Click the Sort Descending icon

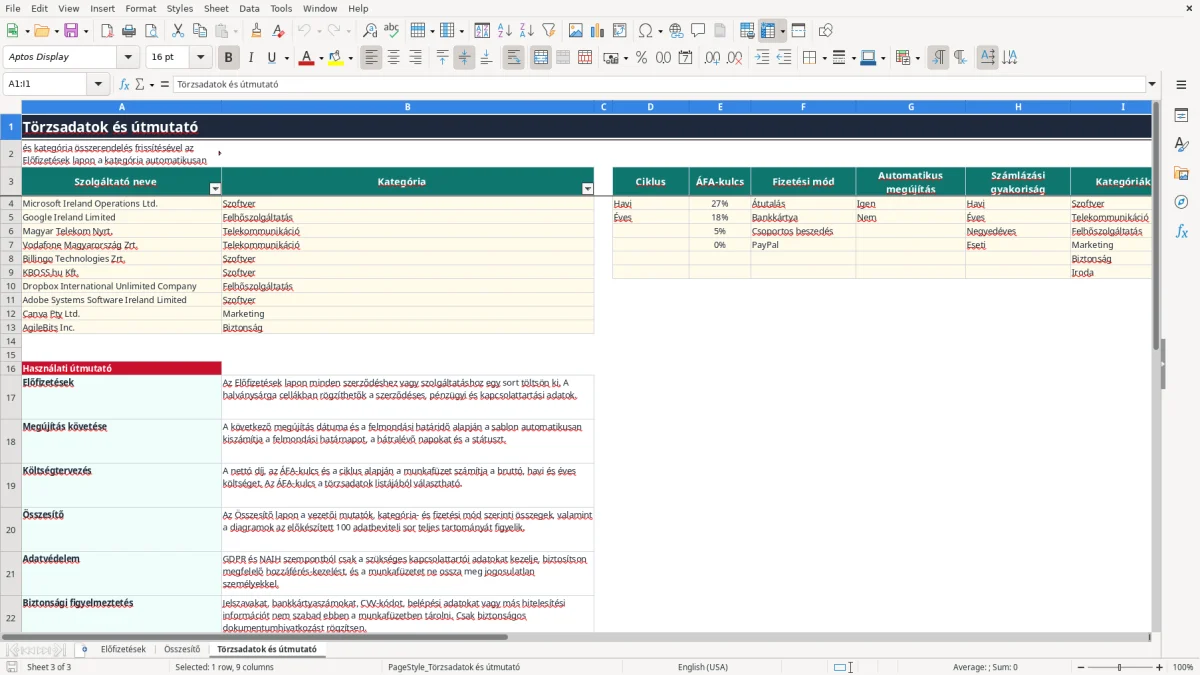point(527,31)
